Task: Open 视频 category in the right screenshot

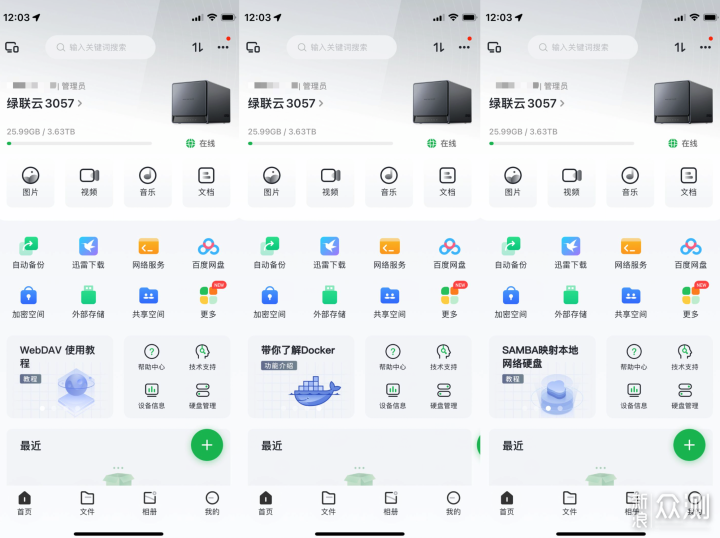Action: 571,182
